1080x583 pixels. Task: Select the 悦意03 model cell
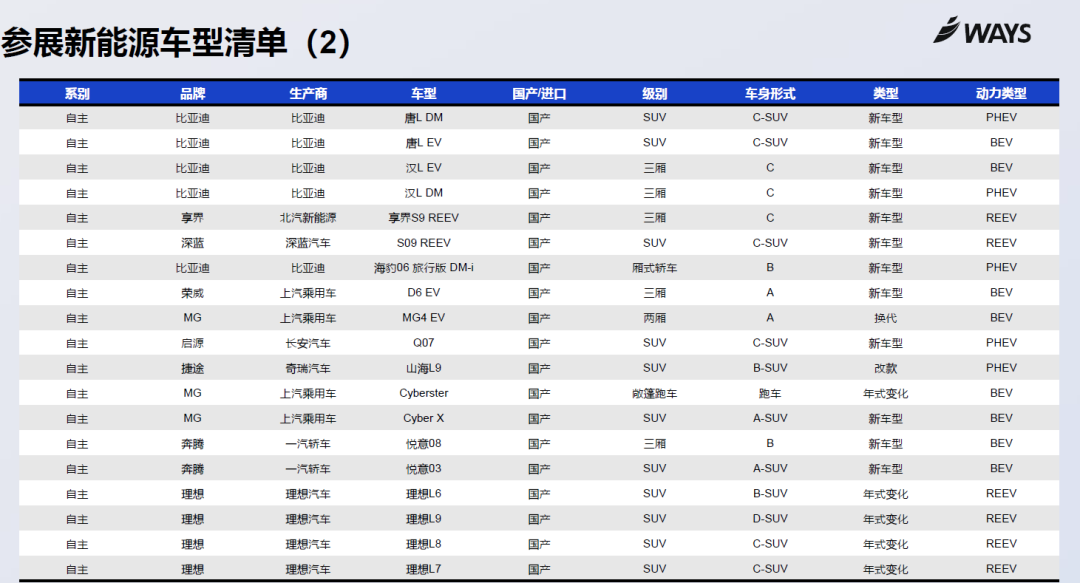pyautogui.click(x=424, y=469)
